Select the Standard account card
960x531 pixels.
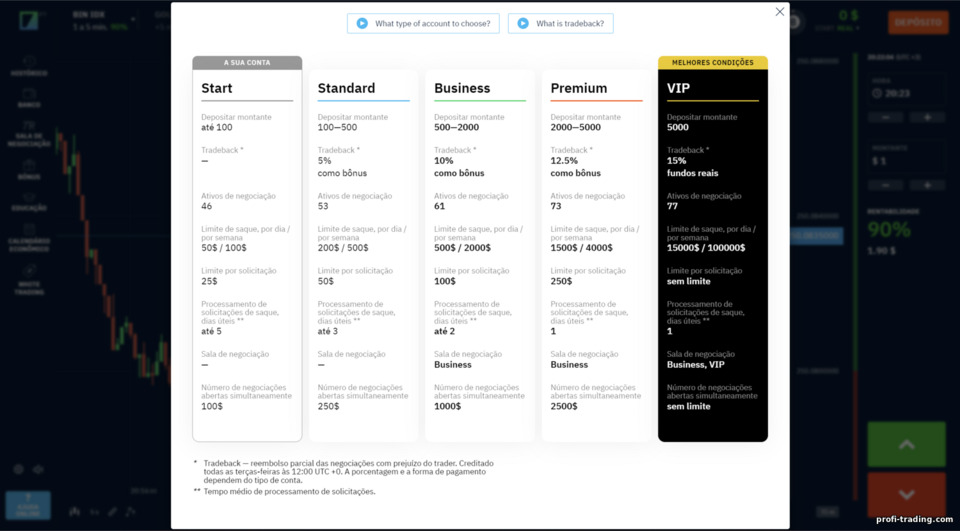pyautogui.click(x=364, y=255)
